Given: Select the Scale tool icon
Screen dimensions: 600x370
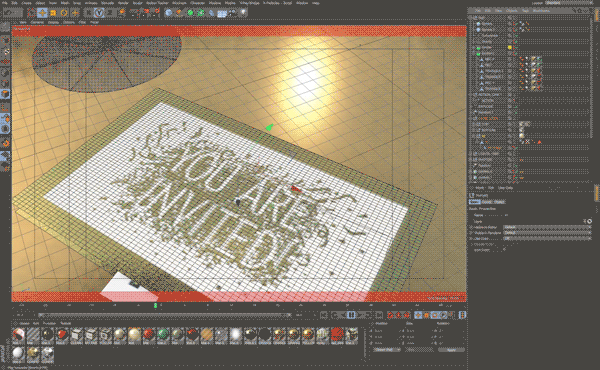Looking at the screenshot, I should [53, 13].
